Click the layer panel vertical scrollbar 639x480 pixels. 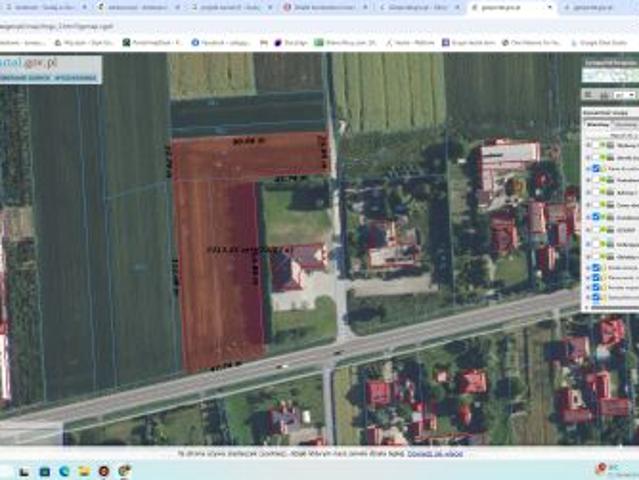point(635,220)
